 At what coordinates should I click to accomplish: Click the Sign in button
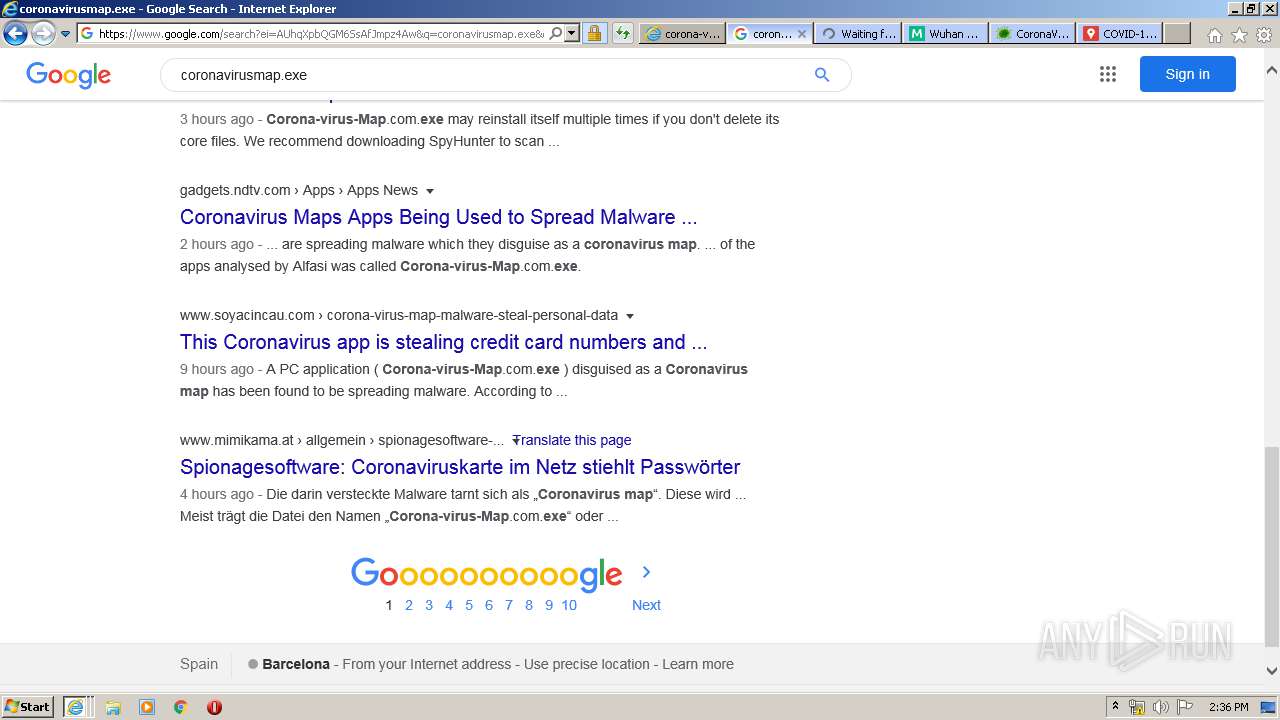1187,74
